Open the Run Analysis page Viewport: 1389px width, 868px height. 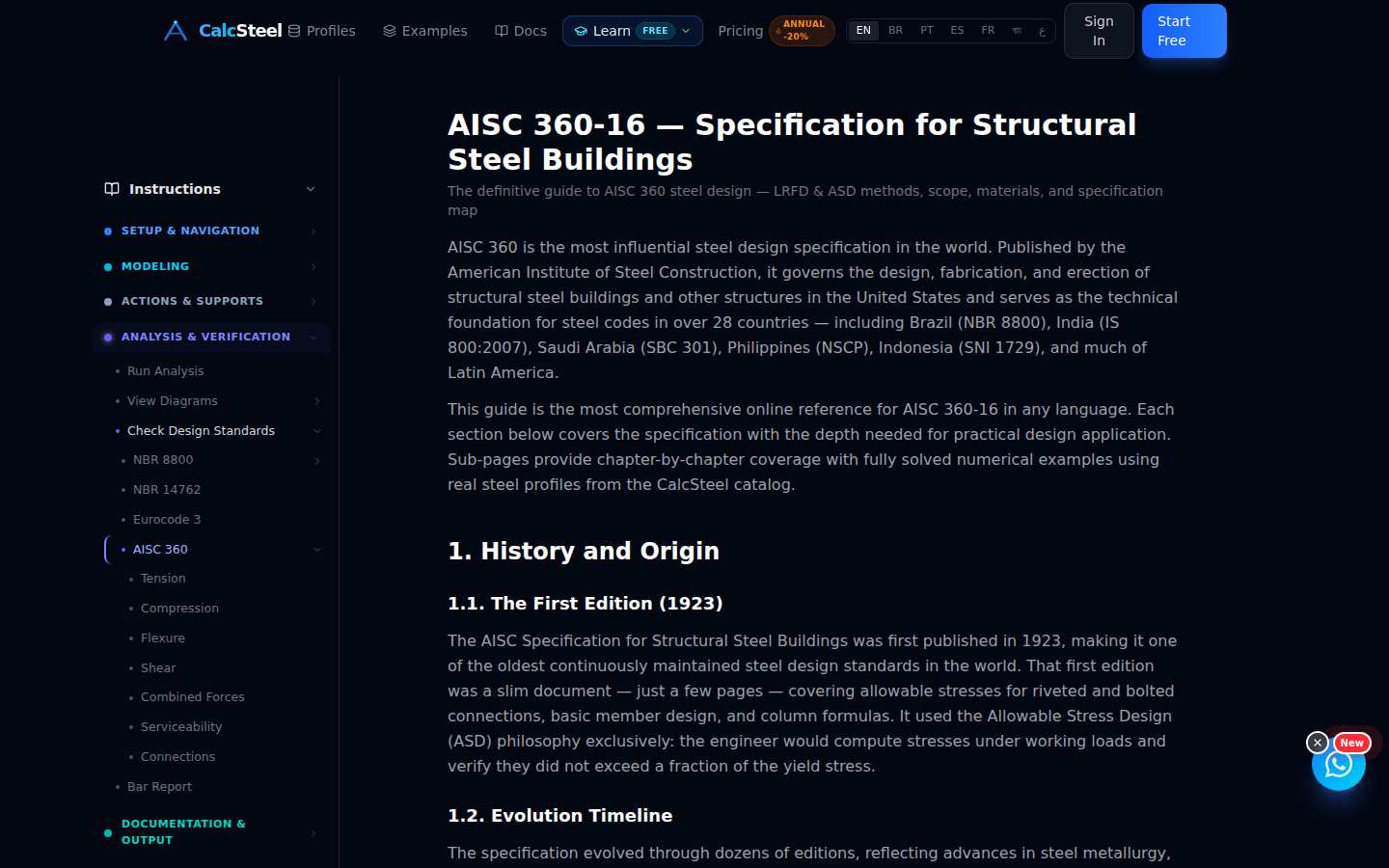(165, 371)
